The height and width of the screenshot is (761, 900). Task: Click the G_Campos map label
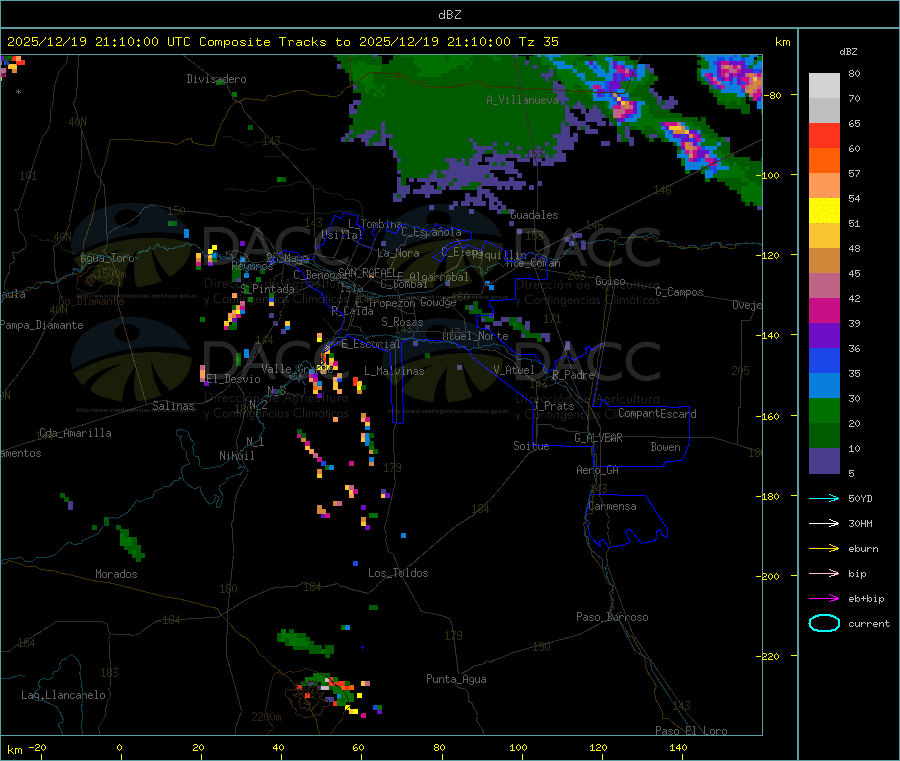679,292
